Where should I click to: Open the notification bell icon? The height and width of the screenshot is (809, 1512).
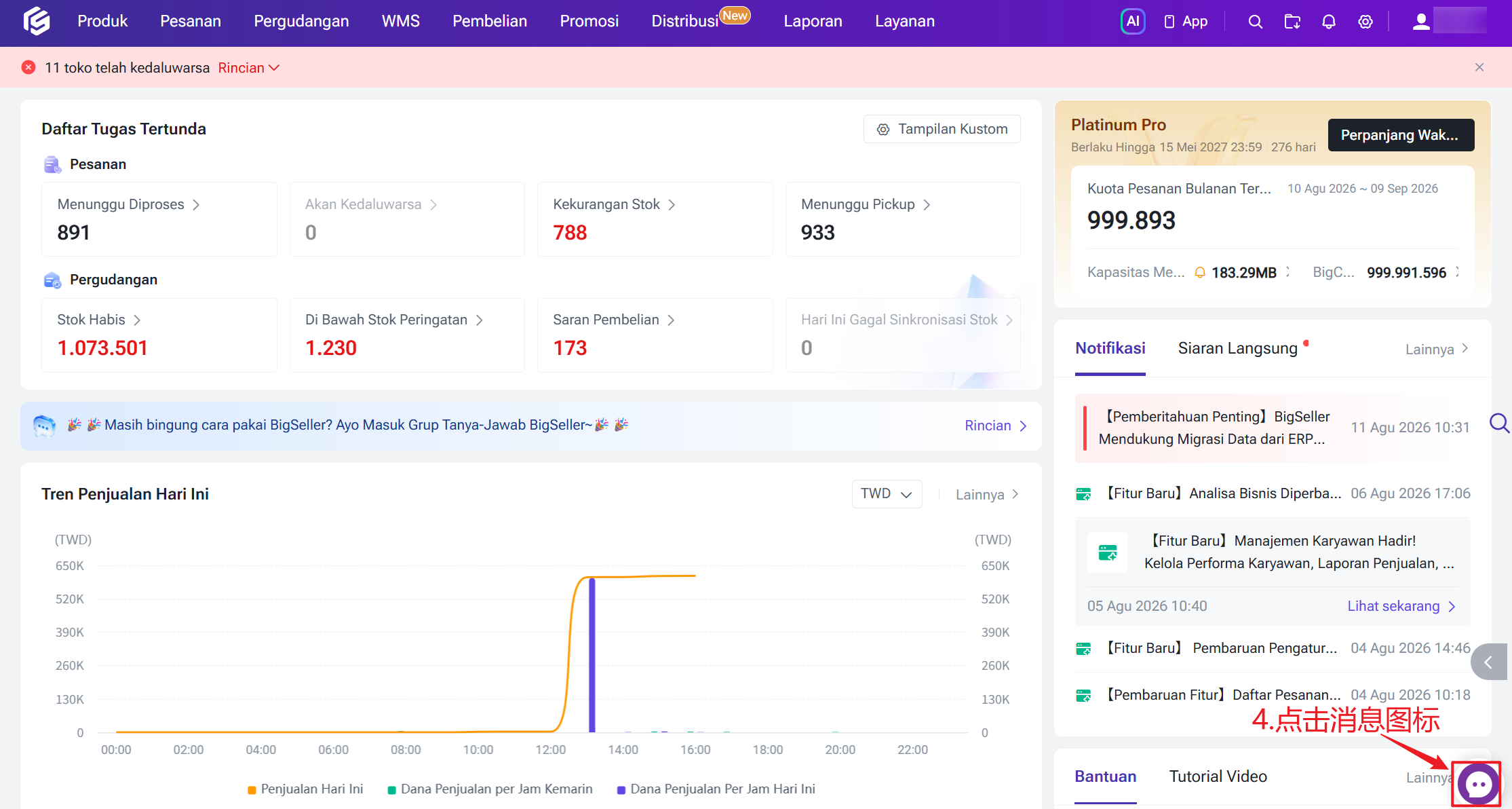(x=1329, y=22)
